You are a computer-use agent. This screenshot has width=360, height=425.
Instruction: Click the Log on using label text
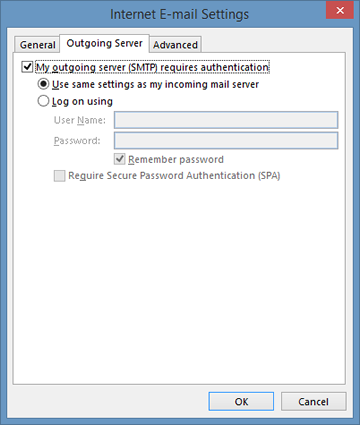point(82,101)
